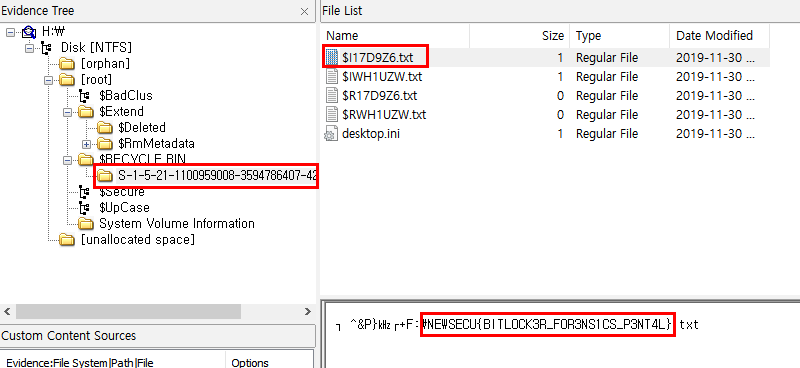Select $Deleted folder in the tree

pyautogui.click(x=142, y=128)
